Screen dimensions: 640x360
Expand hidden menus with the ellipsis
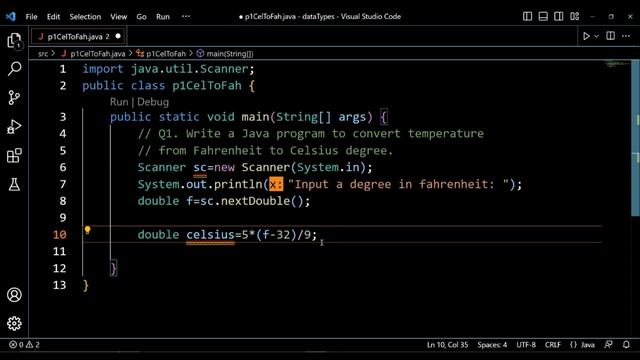pos(186,16)
